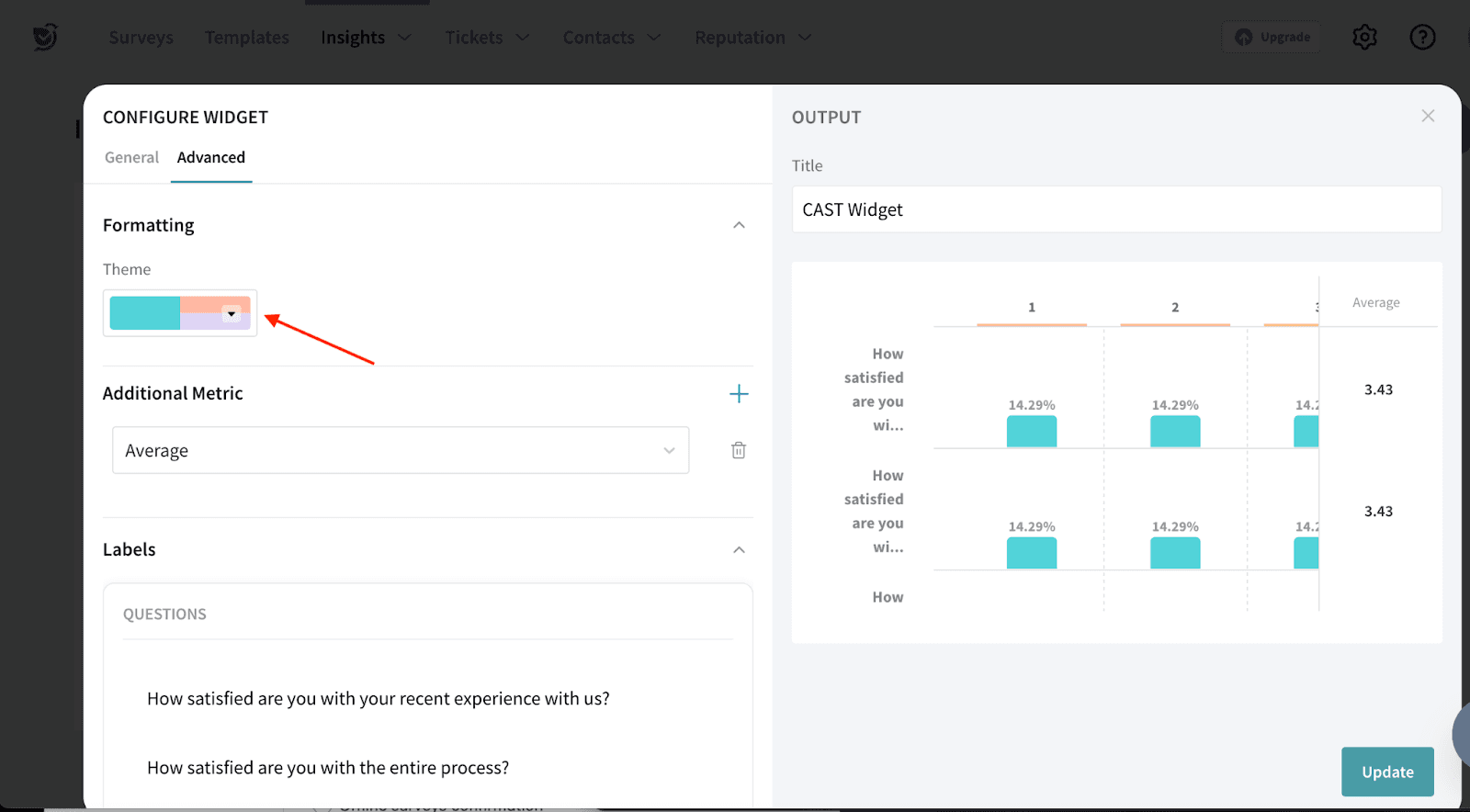This screenshot has width=1470, height=812.
Task: Edit the entire process question label
Action: 328,767
